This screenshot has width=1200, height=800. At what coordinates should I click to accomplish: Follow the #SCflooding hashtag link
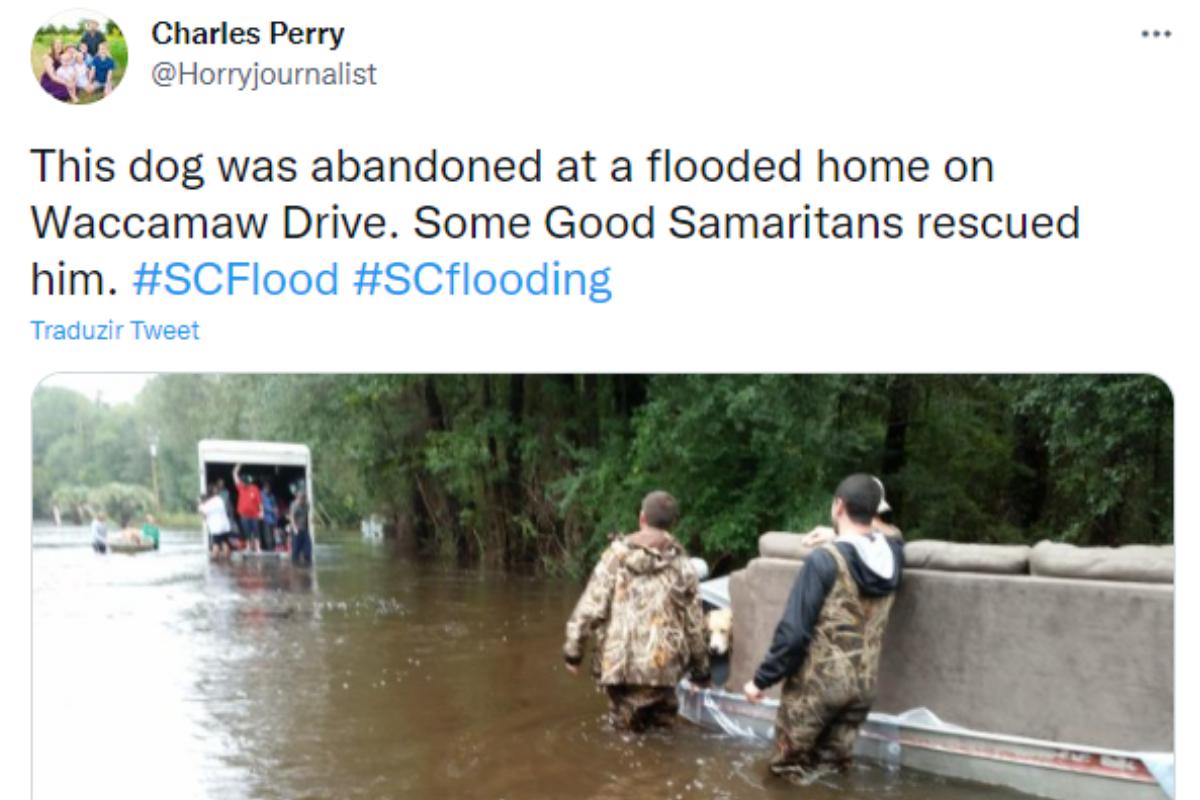coord(482,279)
